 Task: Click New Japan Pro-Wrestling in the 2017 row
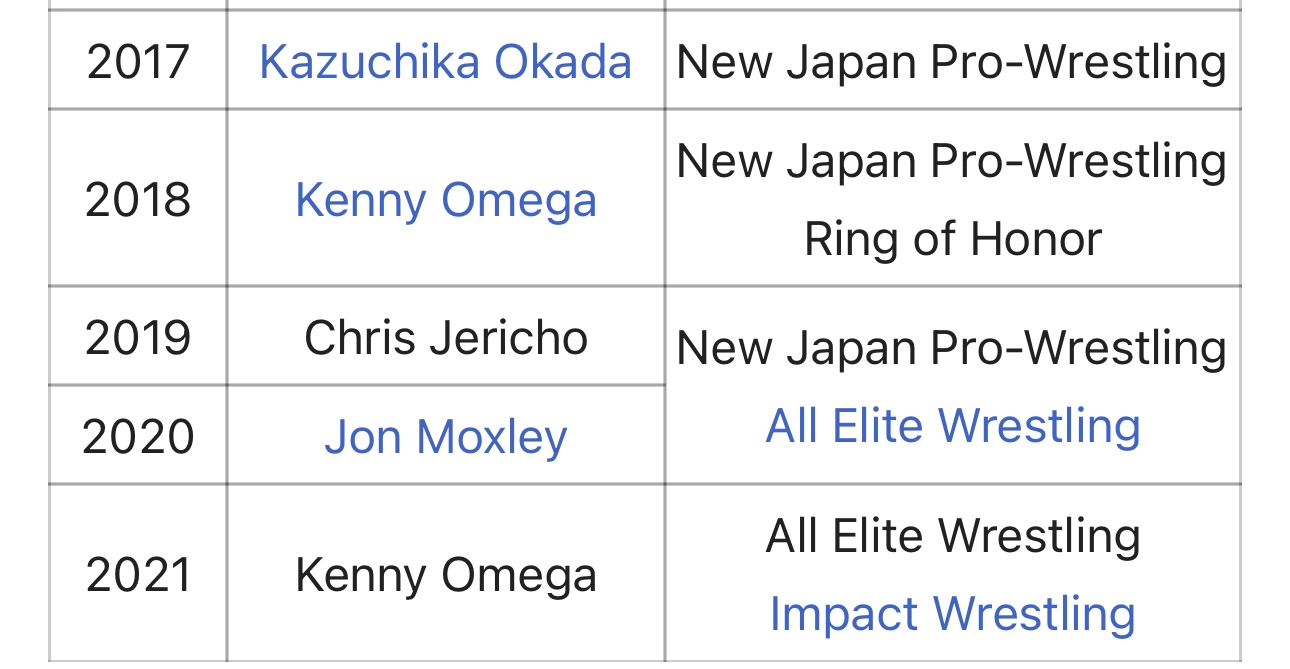pyautogui.click(x=952, y=62)
